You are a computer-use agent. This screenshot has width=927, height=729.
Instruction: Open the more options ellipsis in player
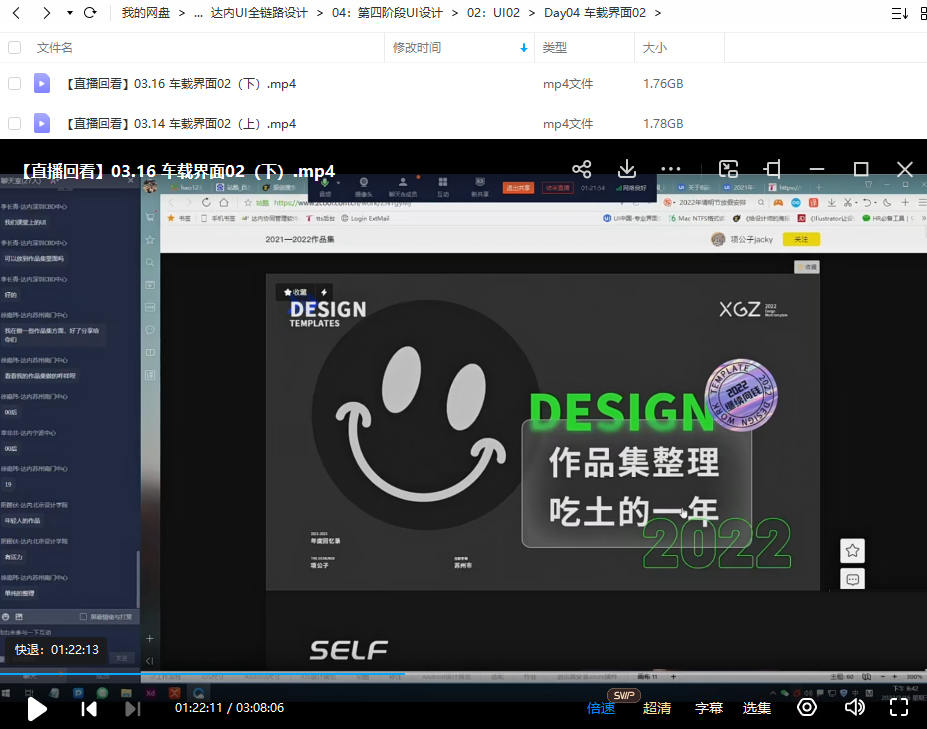[x=671, y=170]
